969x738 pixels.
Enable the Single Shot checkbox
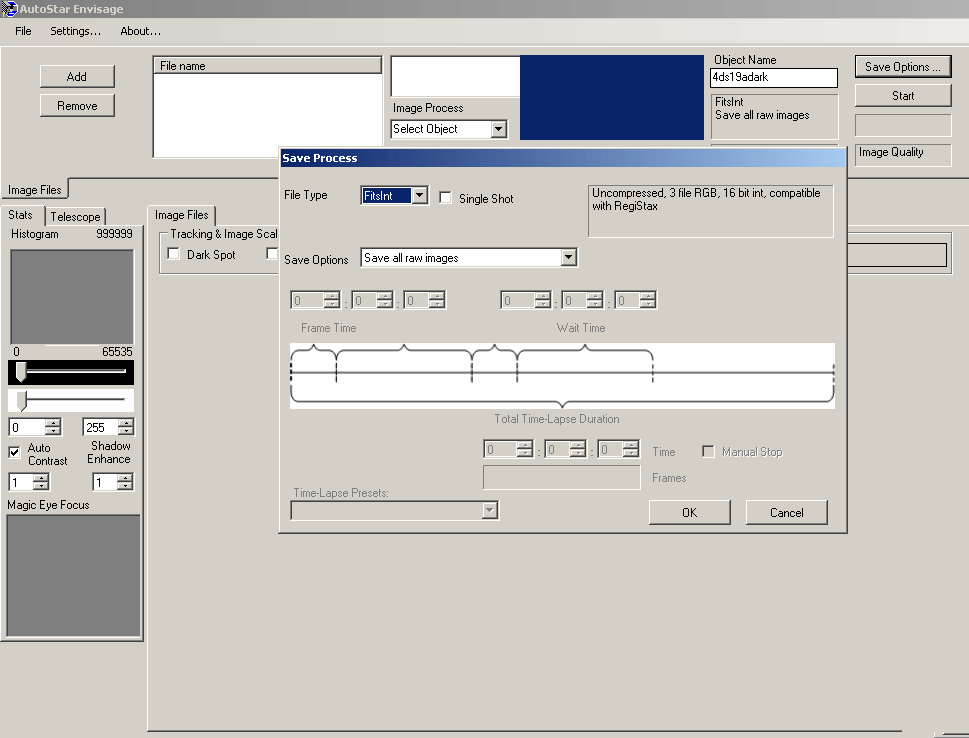[446, 198]
